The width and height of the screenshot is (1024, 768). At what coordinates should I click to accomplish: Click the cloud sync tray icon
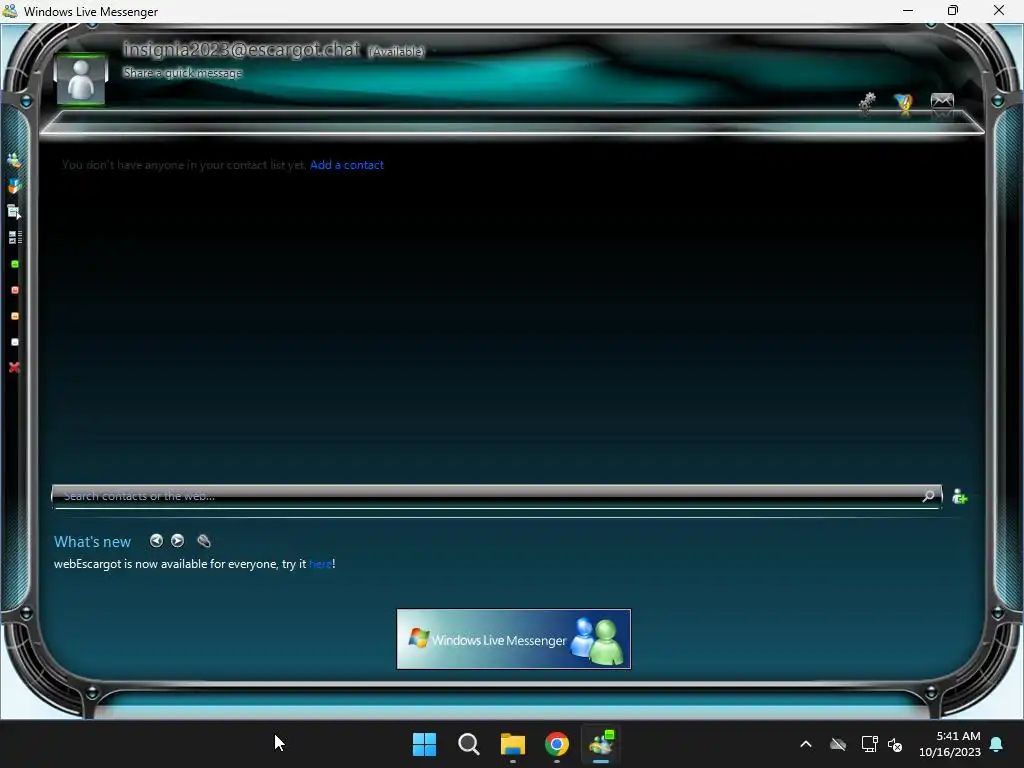pos(838,744)
